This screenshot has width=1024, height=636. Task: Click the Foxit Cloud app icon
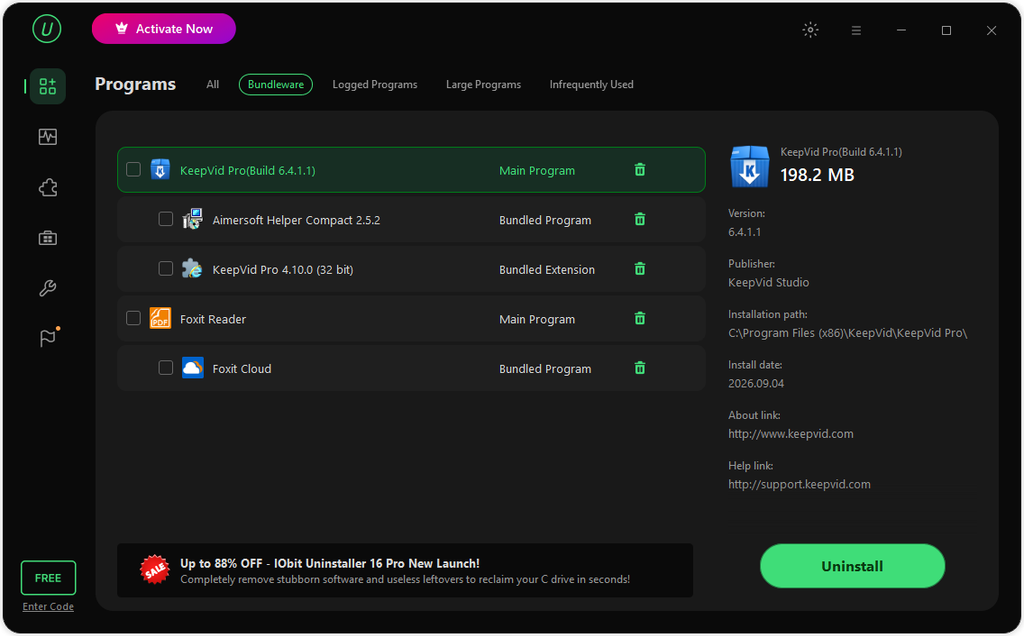(193, 368)
